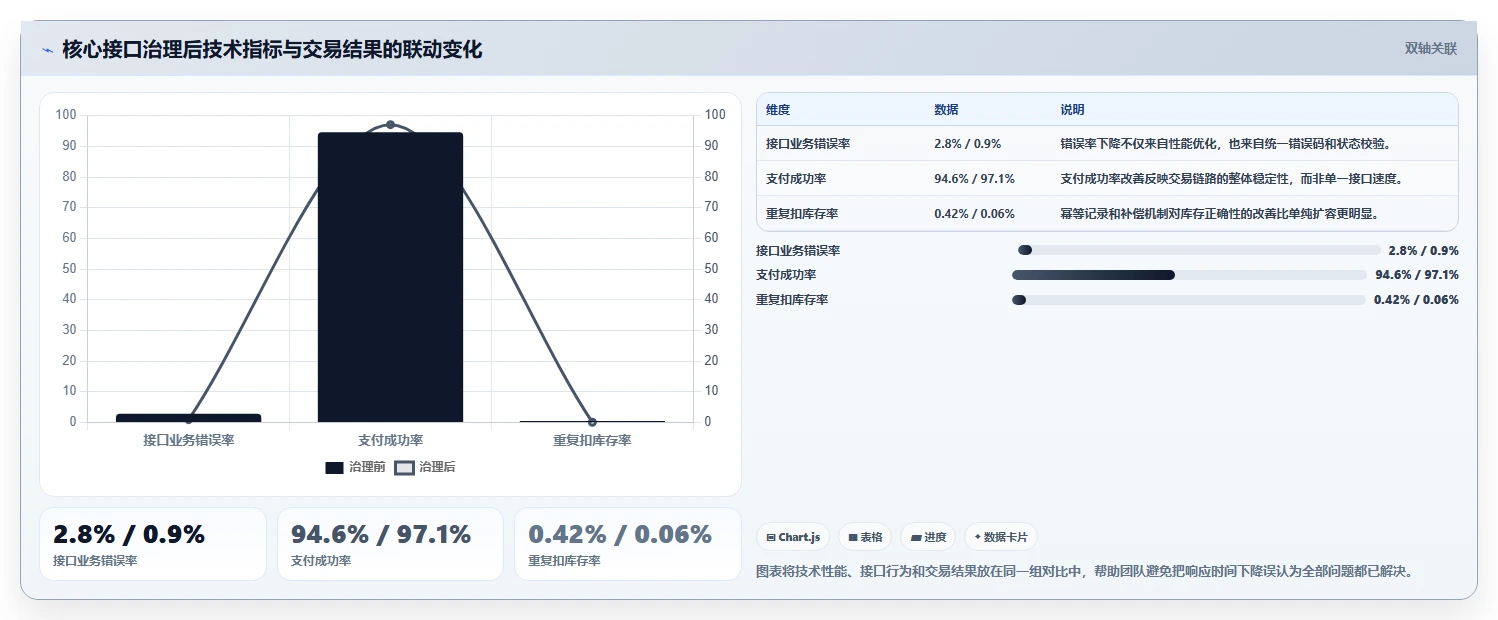This screenshot has width=1498, height=620.
Task: Click the 支付成功率 progress bar
Action: (x=1189, y=275)
